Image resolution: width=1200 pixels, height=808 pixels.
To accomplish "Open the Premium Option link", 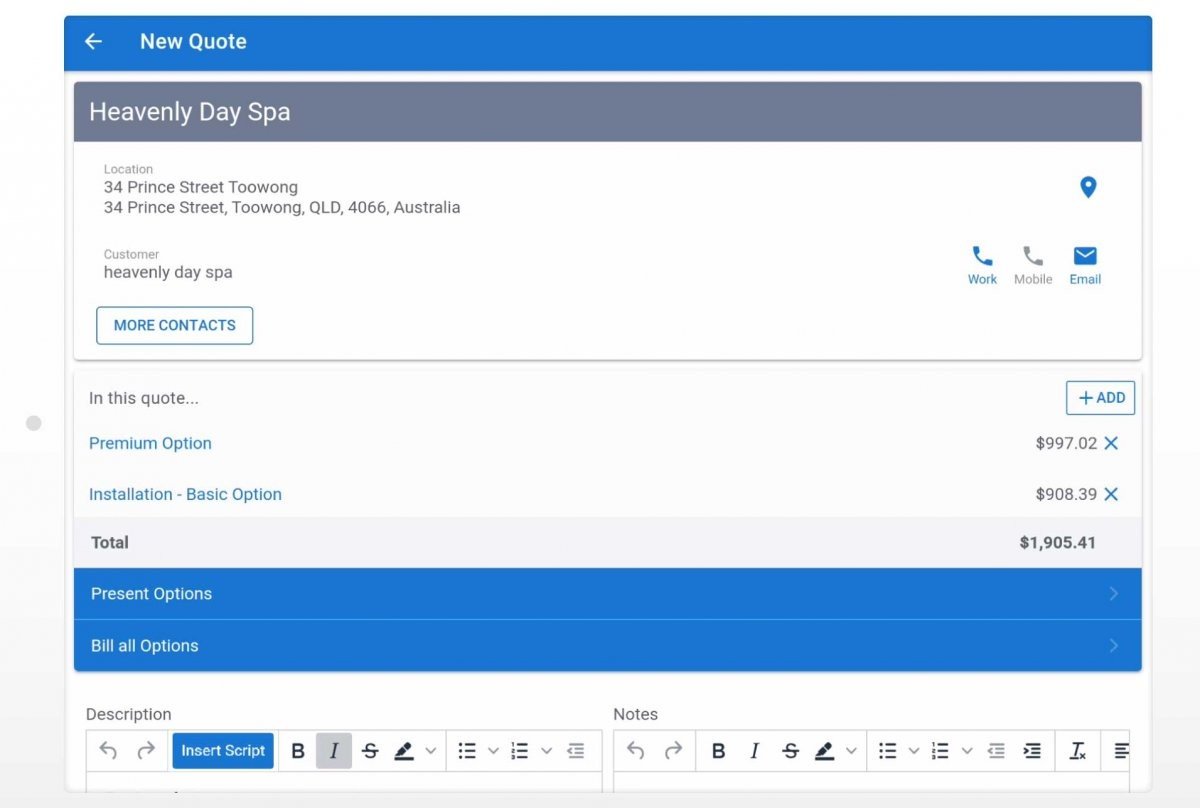I will click(150, 443).
